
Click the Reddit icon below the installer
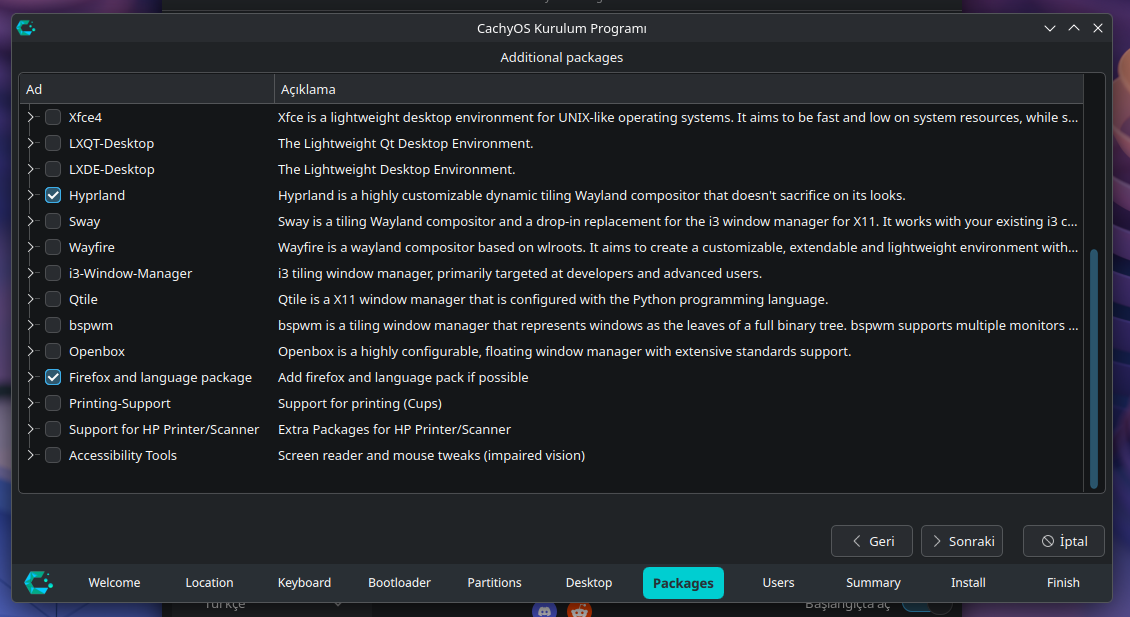point(579,611)
